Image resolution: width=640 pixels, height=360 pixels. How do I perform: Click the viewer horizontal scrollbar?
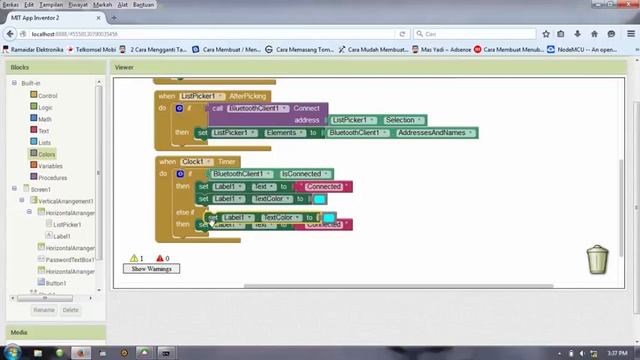pyautogui.click(x=398, y=286)
